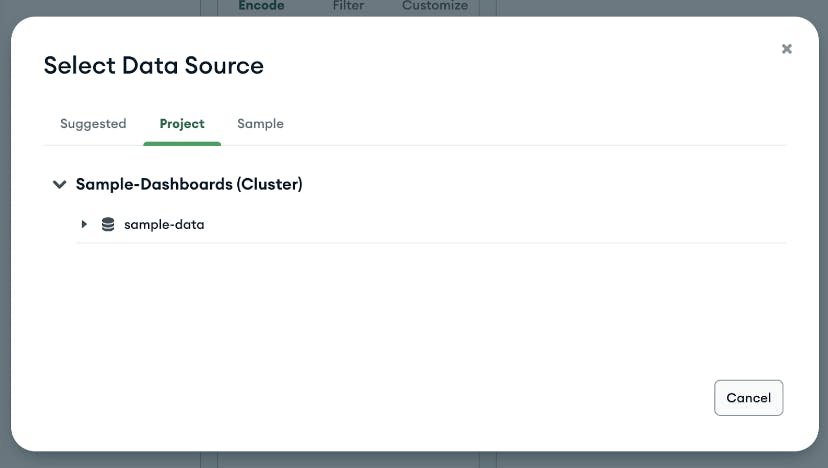Viewport: 828px width, 468px height.
Task: Click the Filter tab behind the dialog
Action: click(348, 5)
